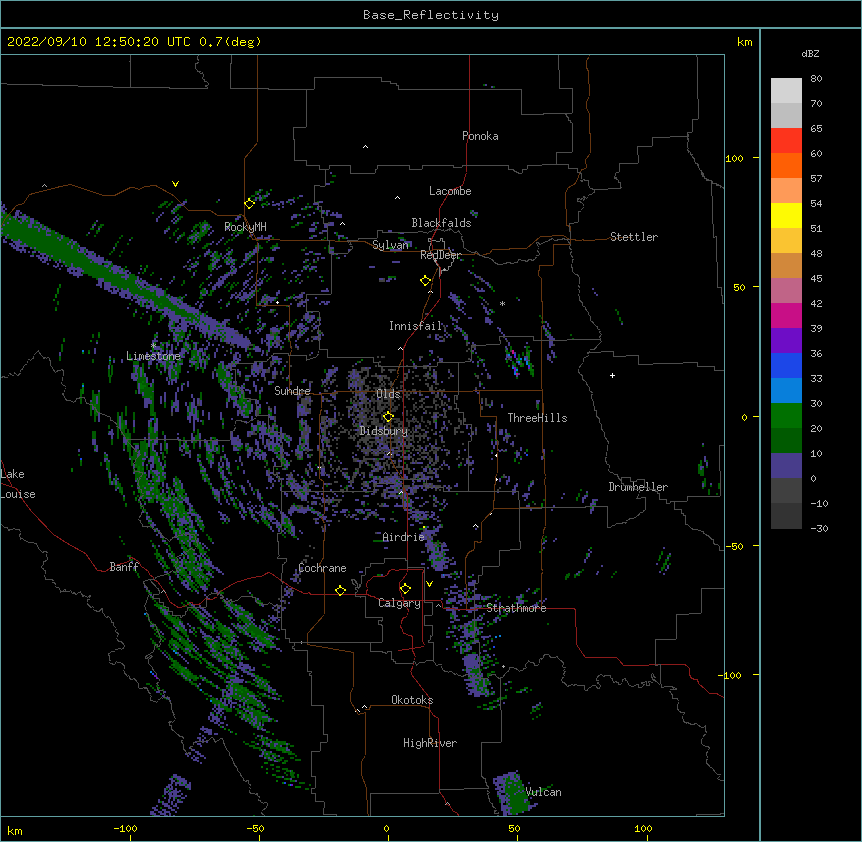Click the -100 tick on the bottom axis

click(x=125, y=828)
